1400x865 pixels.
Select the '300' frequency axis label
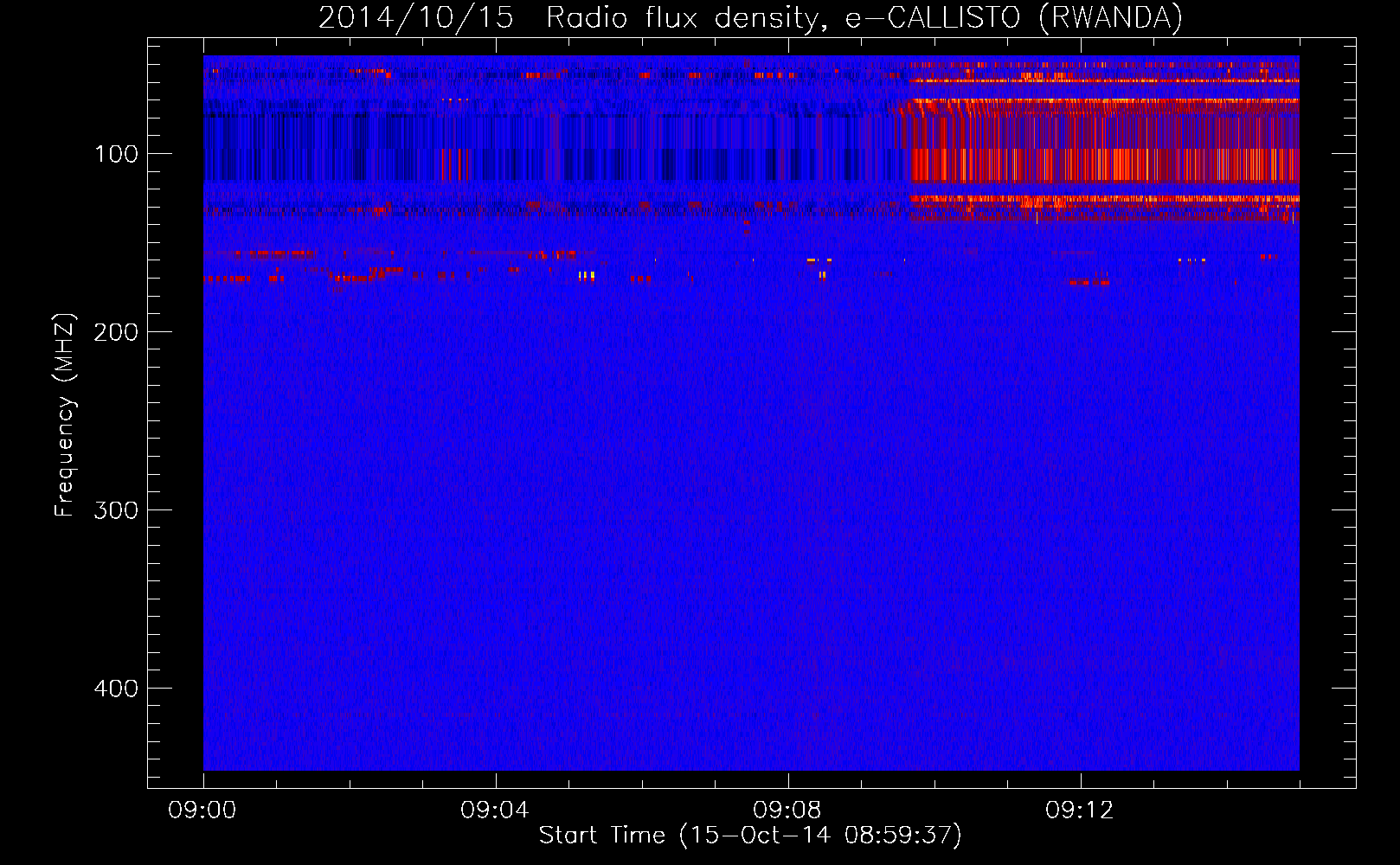tap(117, 510)
